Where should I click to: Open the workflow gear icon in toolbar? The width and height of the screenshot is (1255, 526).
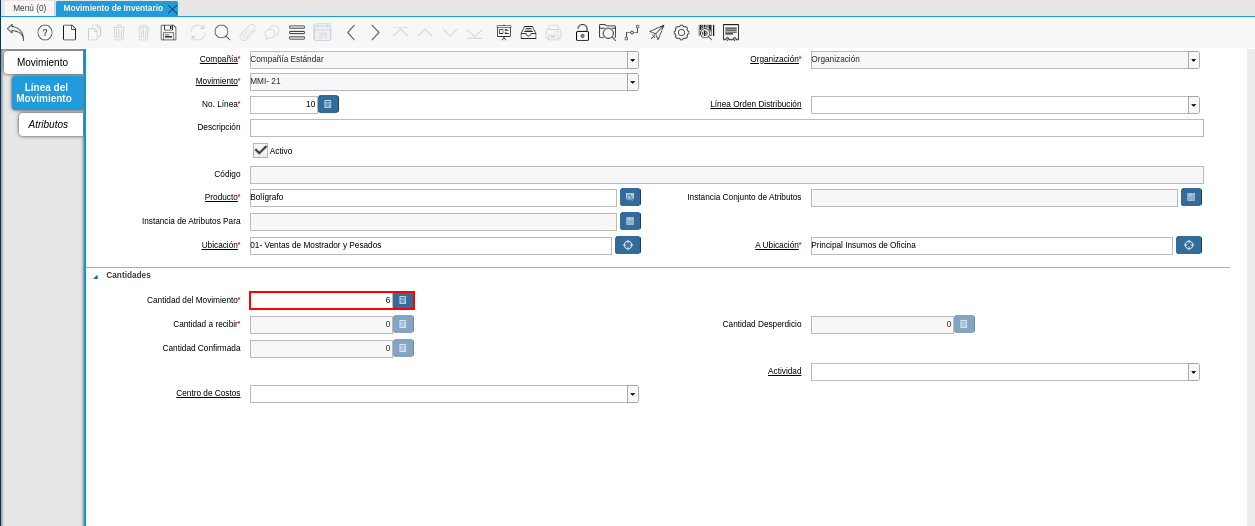681,32
